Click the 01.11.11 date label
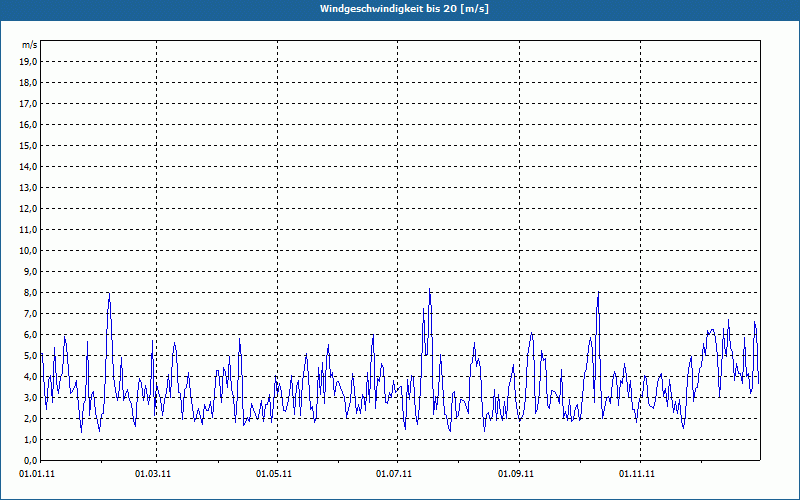800x500 pixels. (x=637, y=474)
